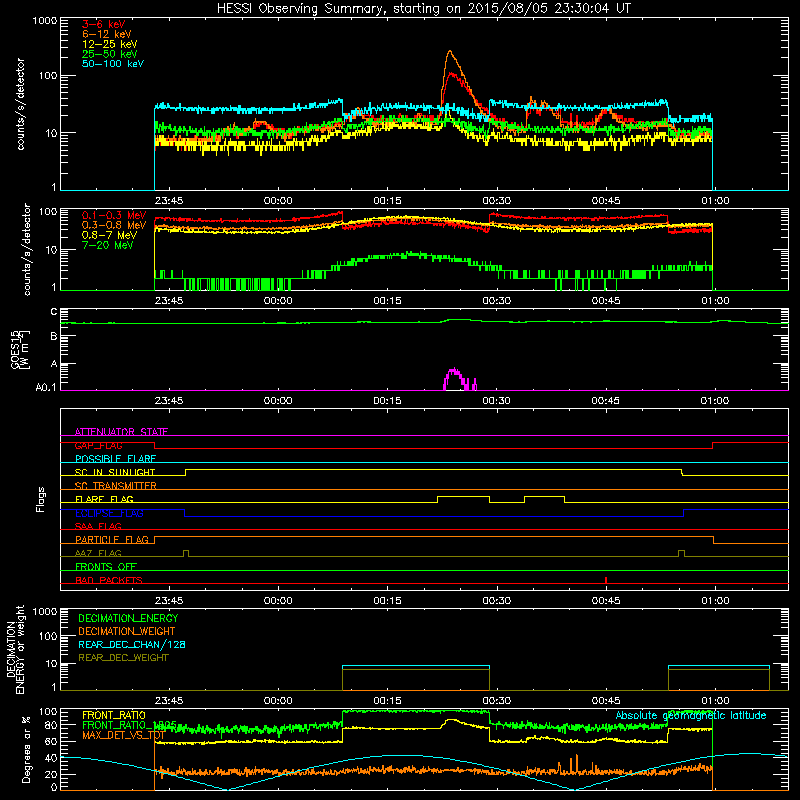Select the SC_TRANSMITTER flag label
This screenshot has height=800, width=800.
click(115, 485)
